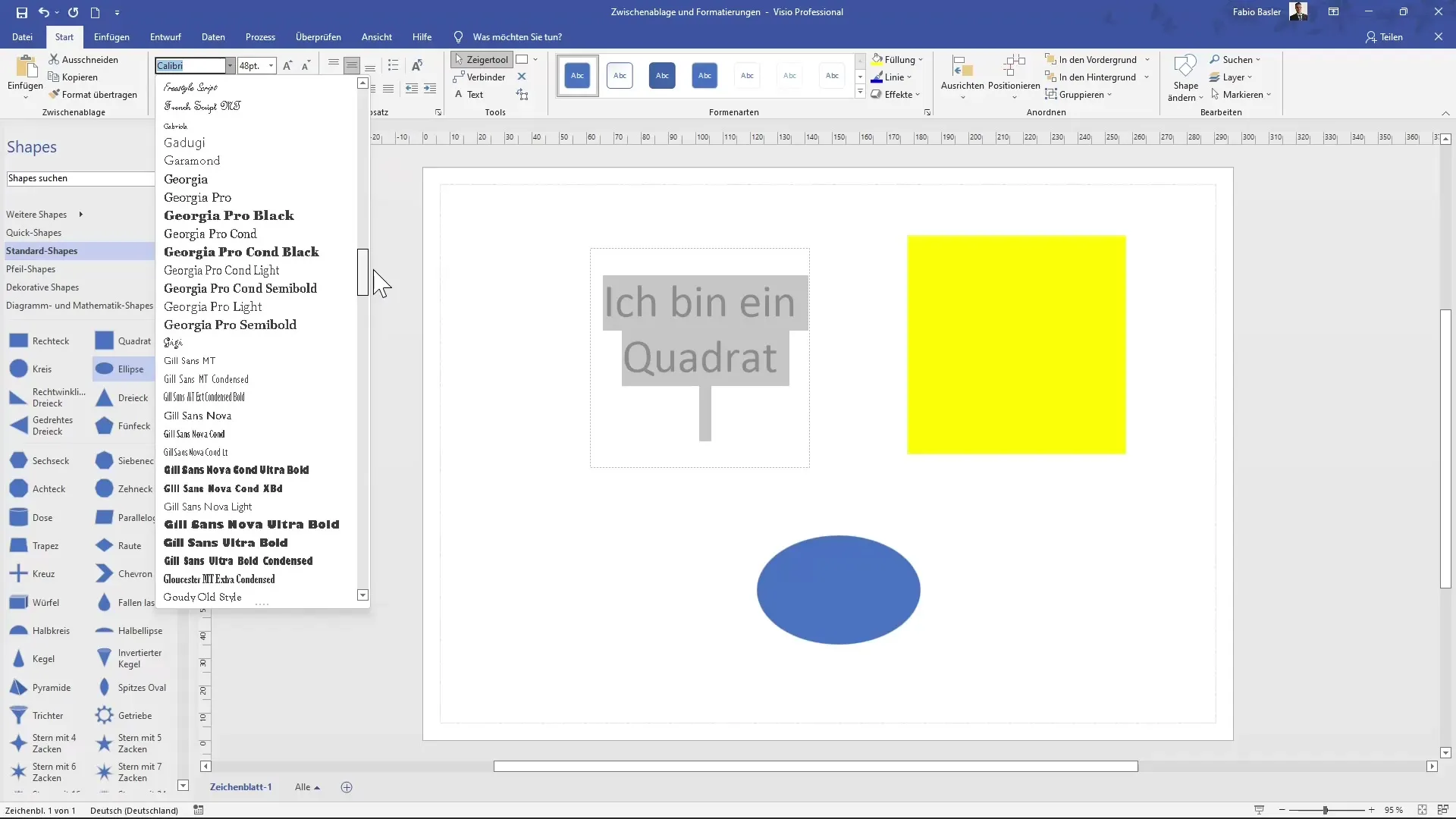Open the Ansicht ribbon tab
This screenshot has height=819, width=1456.
coord(377,36)
